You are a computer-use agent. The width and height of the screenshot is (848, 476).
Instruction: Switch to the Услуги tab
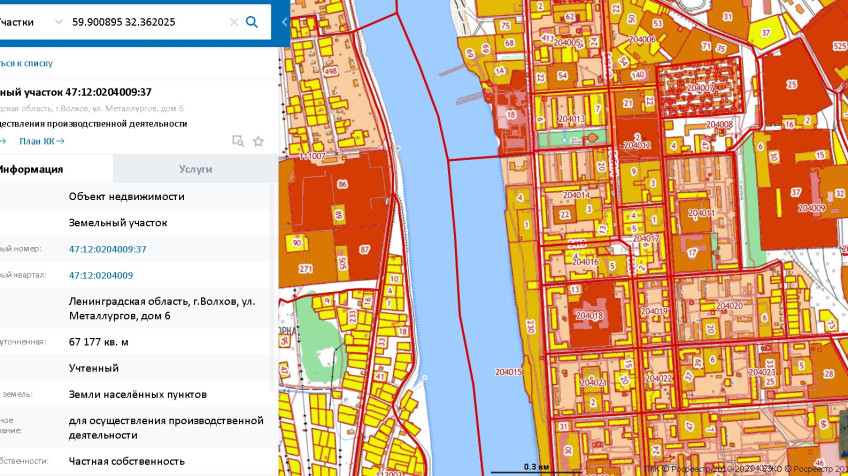pyautogui.click(x=195, y=169)
